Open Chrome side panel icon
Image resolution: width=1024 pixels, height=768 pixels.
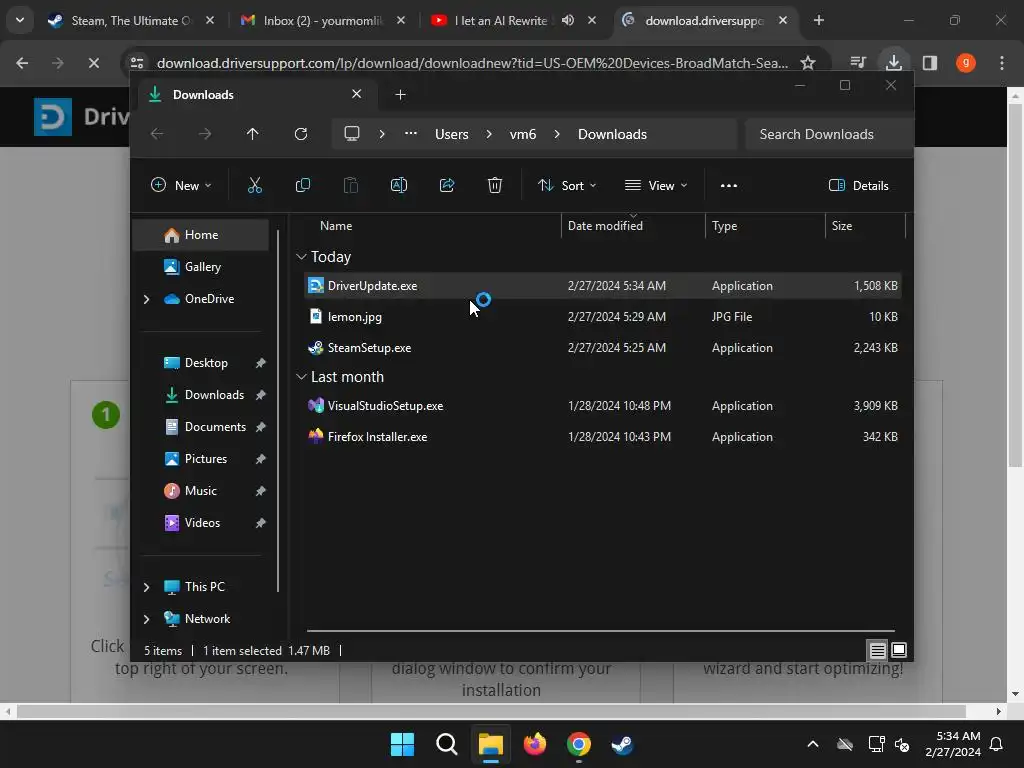click(930, 63)
